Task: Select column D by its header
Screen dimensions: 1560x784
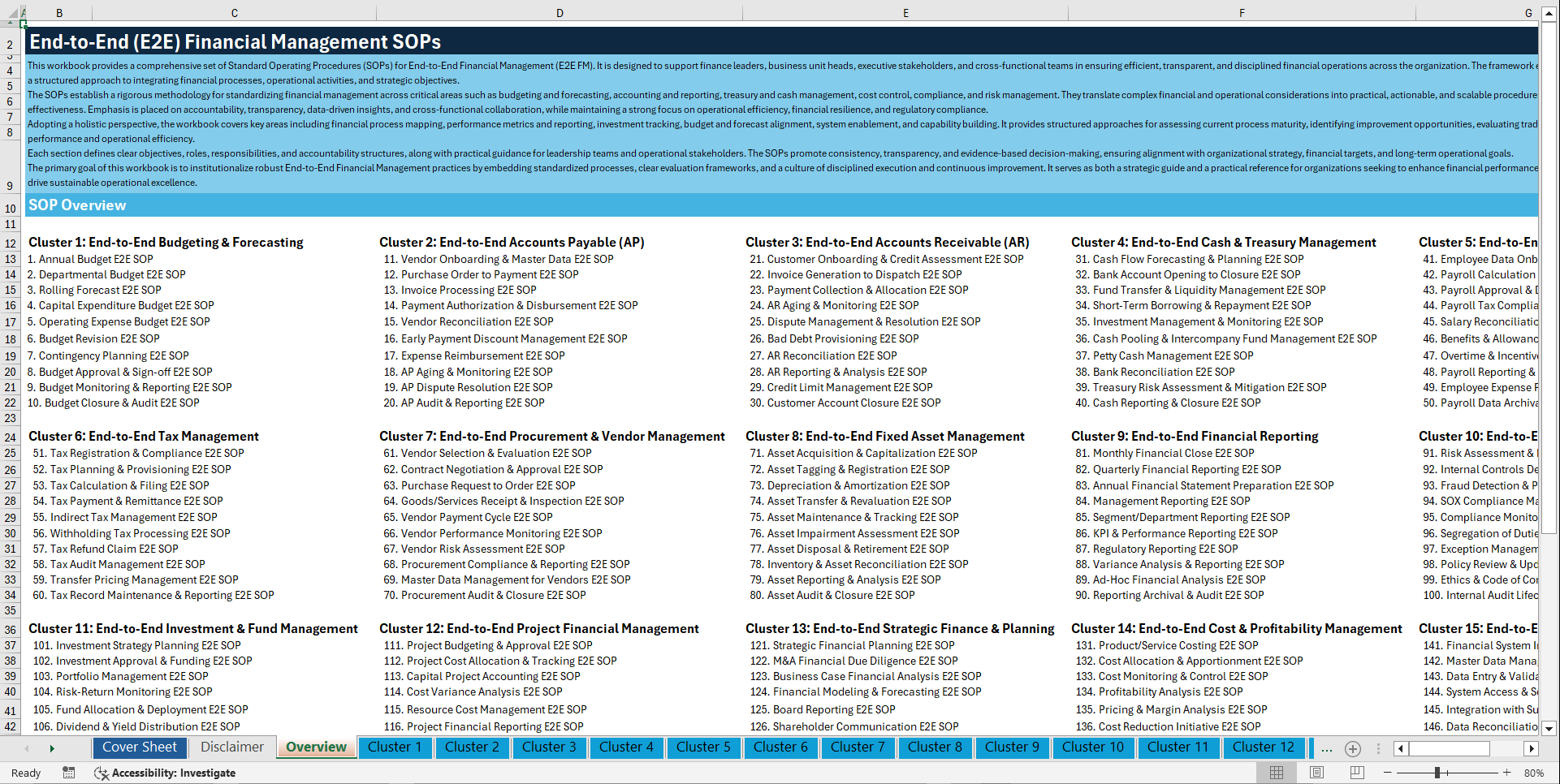Action: click(560, 13)
